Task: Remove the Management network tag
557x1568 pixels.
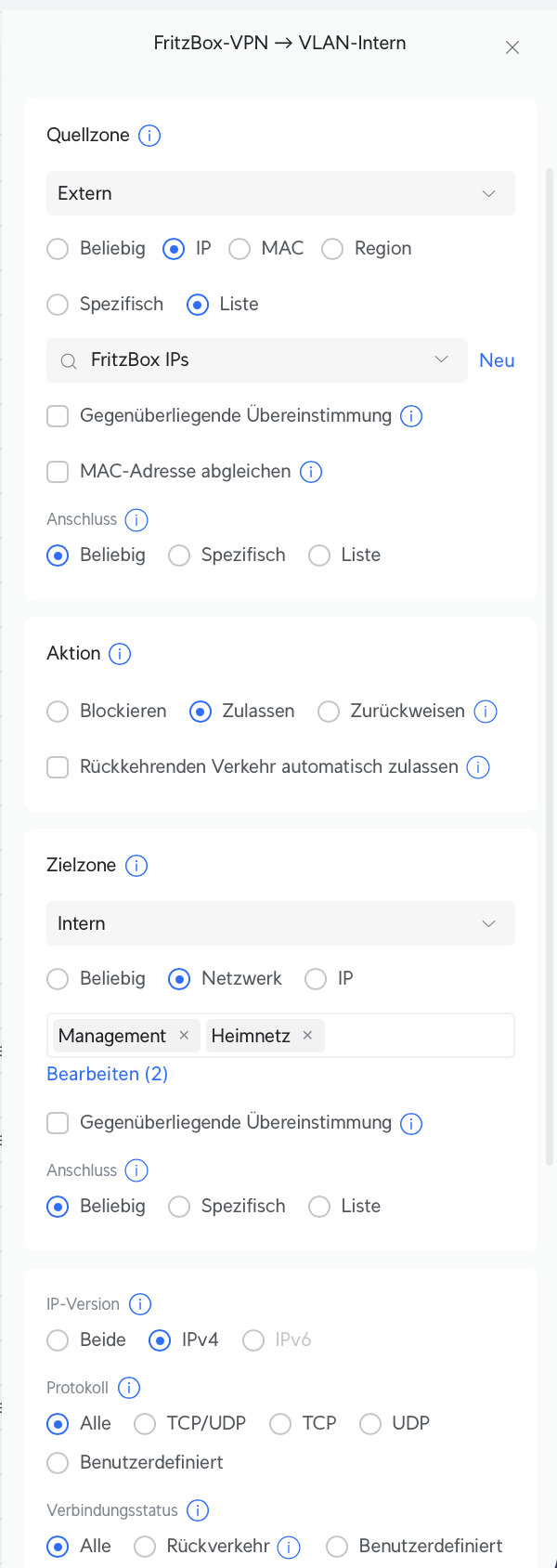Action: point(184,1035)
